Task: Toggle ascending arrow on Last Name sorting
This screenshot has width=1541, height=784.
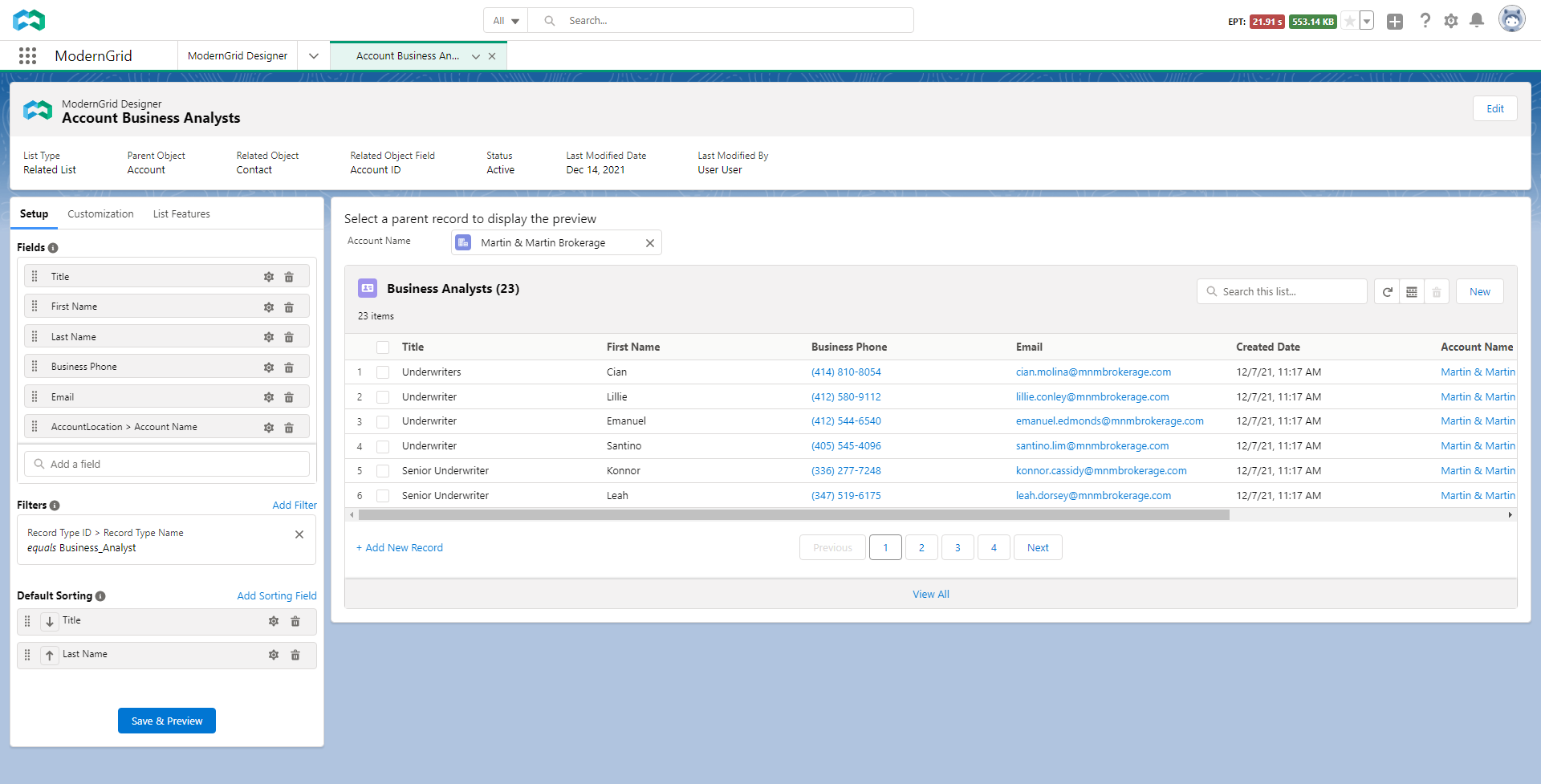Action: pyautogui.click(x=50, y=656)
